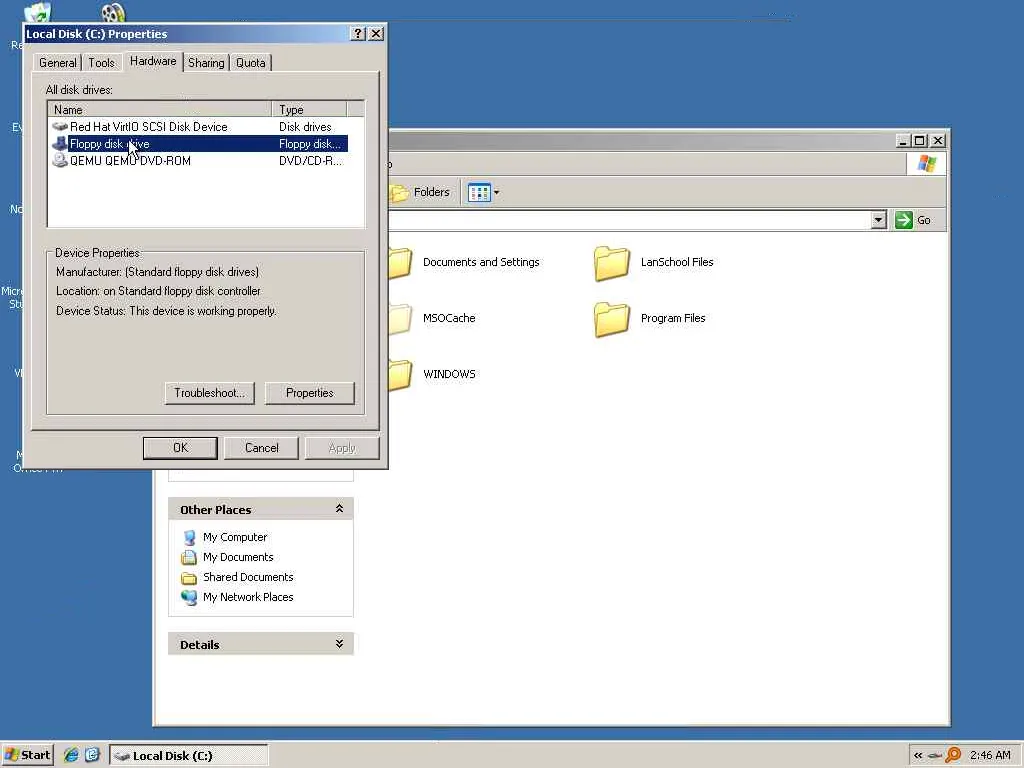
Task: Open My Documents link in Other Places
Action: pos(238,557)
